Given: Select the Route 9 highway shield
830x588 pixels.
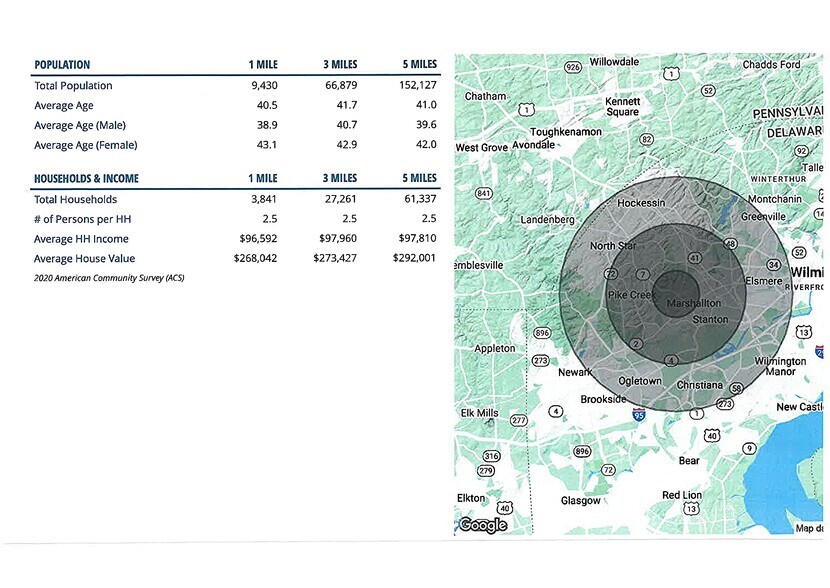Looking at the screenshot, I should click(748, 448).
